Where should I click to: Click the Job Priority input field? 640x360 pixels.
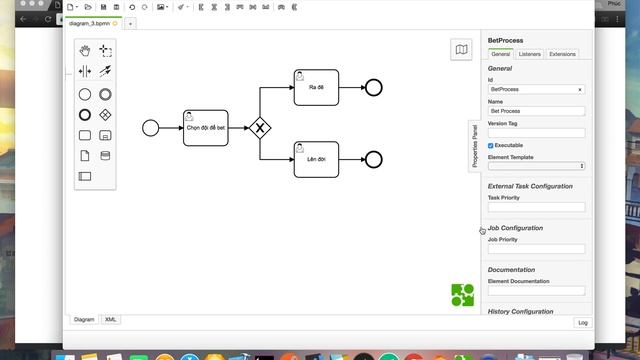click(x=536, y=249)
